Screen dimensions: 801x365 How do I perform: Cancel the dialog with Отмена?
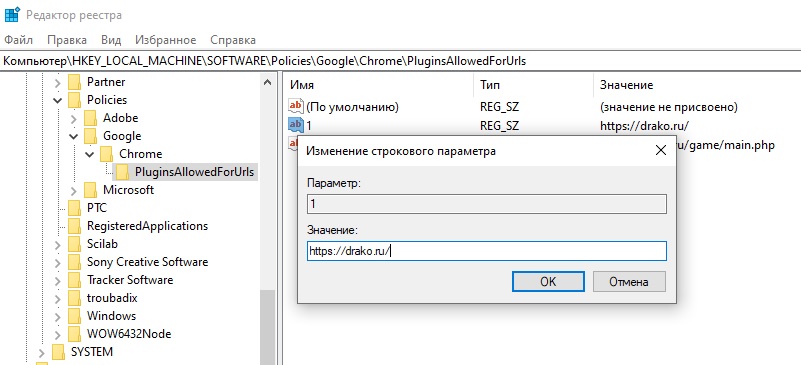click(x=629, y=281)
